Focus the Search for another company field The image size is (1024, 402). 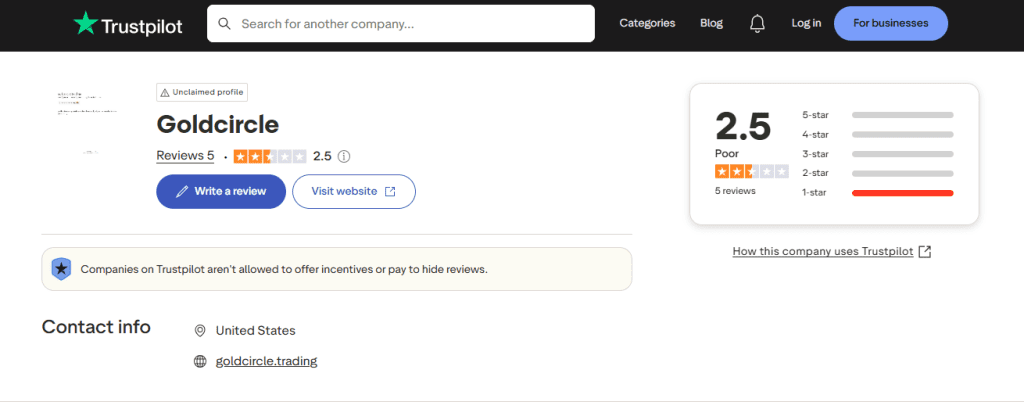(x=401, y=23)
